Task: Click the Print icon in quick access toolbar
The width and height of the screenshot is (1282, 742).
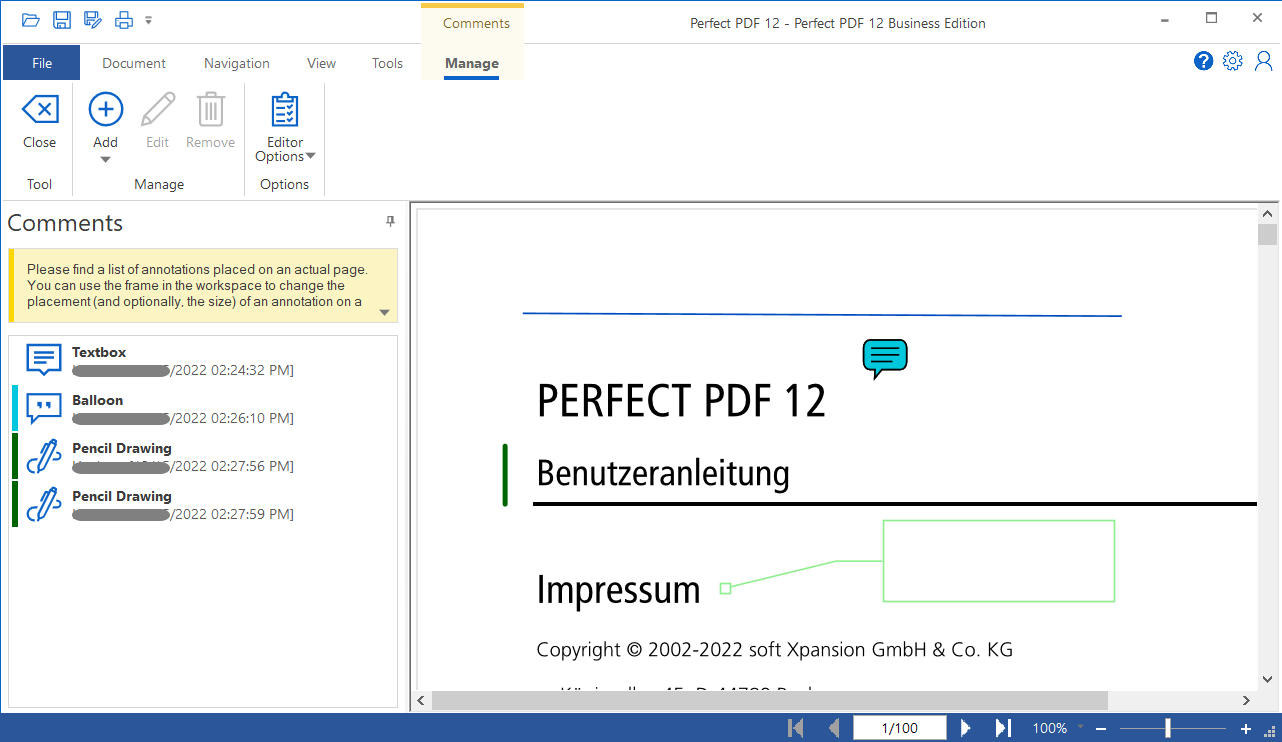Action: pos(123,19)
